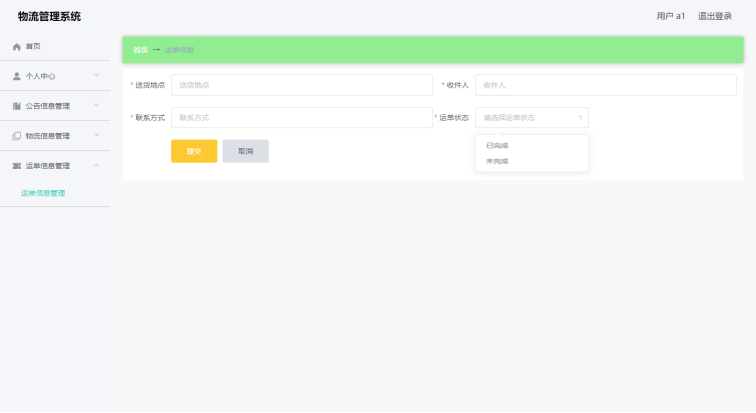Expand the 公告信息管理 chevron
The width and height of the screenshot is (756, 413).
click(x=96, y=105)
